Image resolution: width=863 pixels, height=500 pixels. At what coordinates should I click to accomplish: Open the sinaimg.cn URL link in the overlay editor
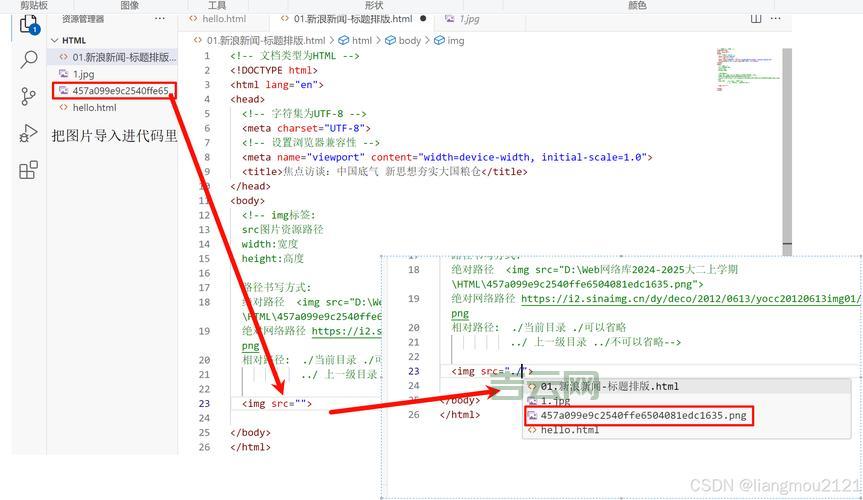coord(690,298)
